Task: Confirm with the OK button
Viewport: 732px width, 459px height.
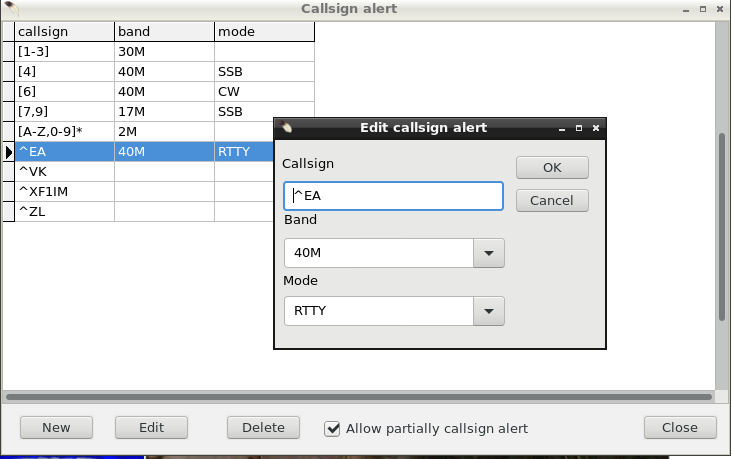Action: pyautogui.click(x=552, y=168)
